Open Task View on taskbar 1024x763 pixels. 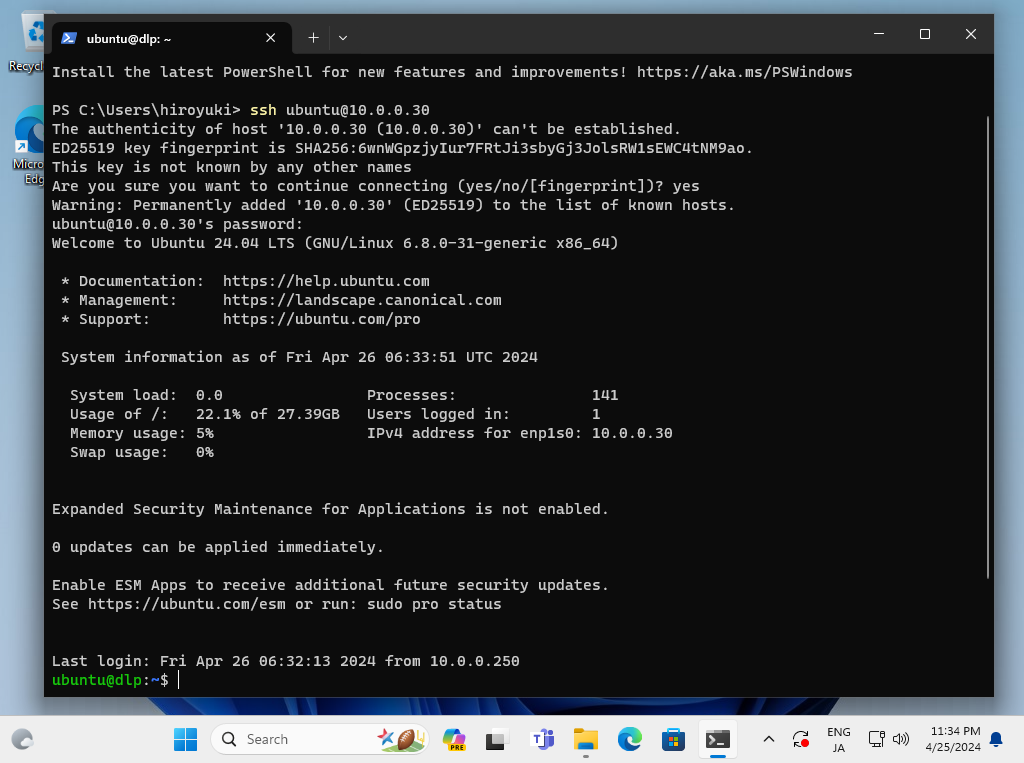[x=497, y=739]
